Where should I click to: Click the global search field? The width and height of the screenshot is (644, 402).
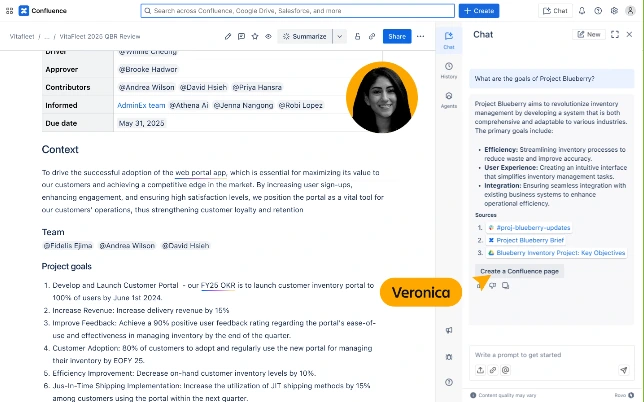297,11
